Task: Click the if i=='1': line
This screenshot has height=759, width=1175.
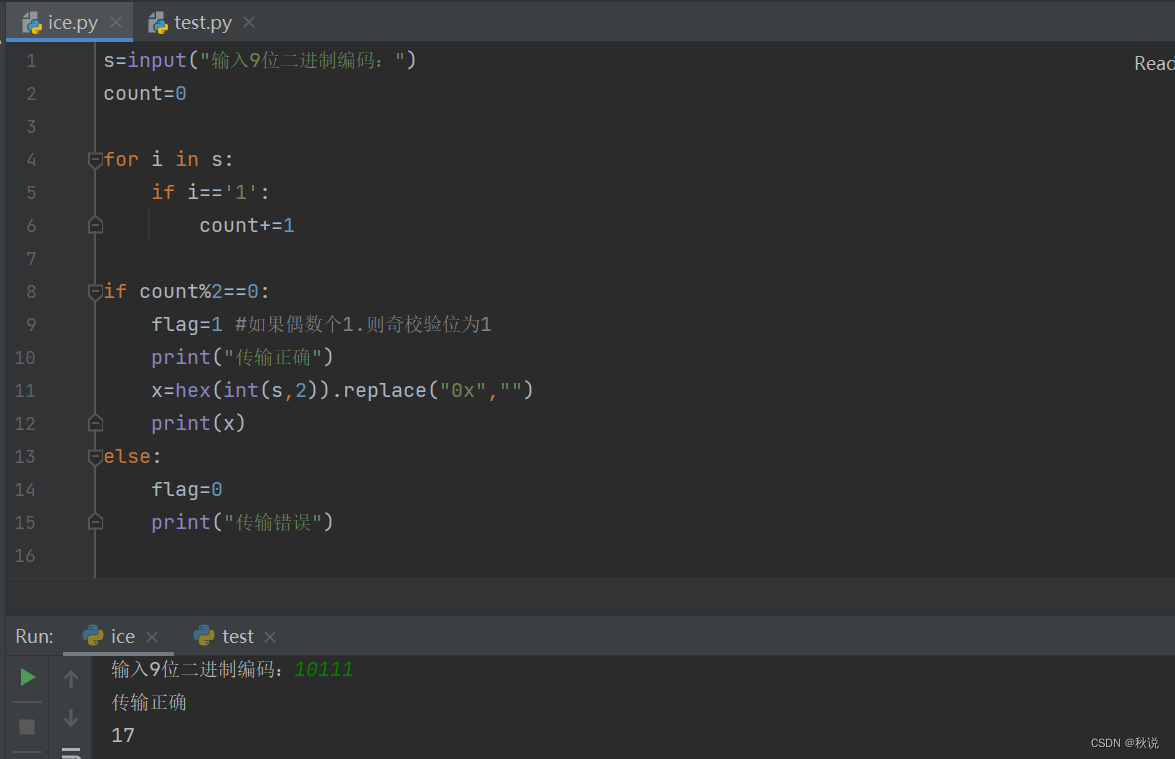Action: (x=210, y=192)
